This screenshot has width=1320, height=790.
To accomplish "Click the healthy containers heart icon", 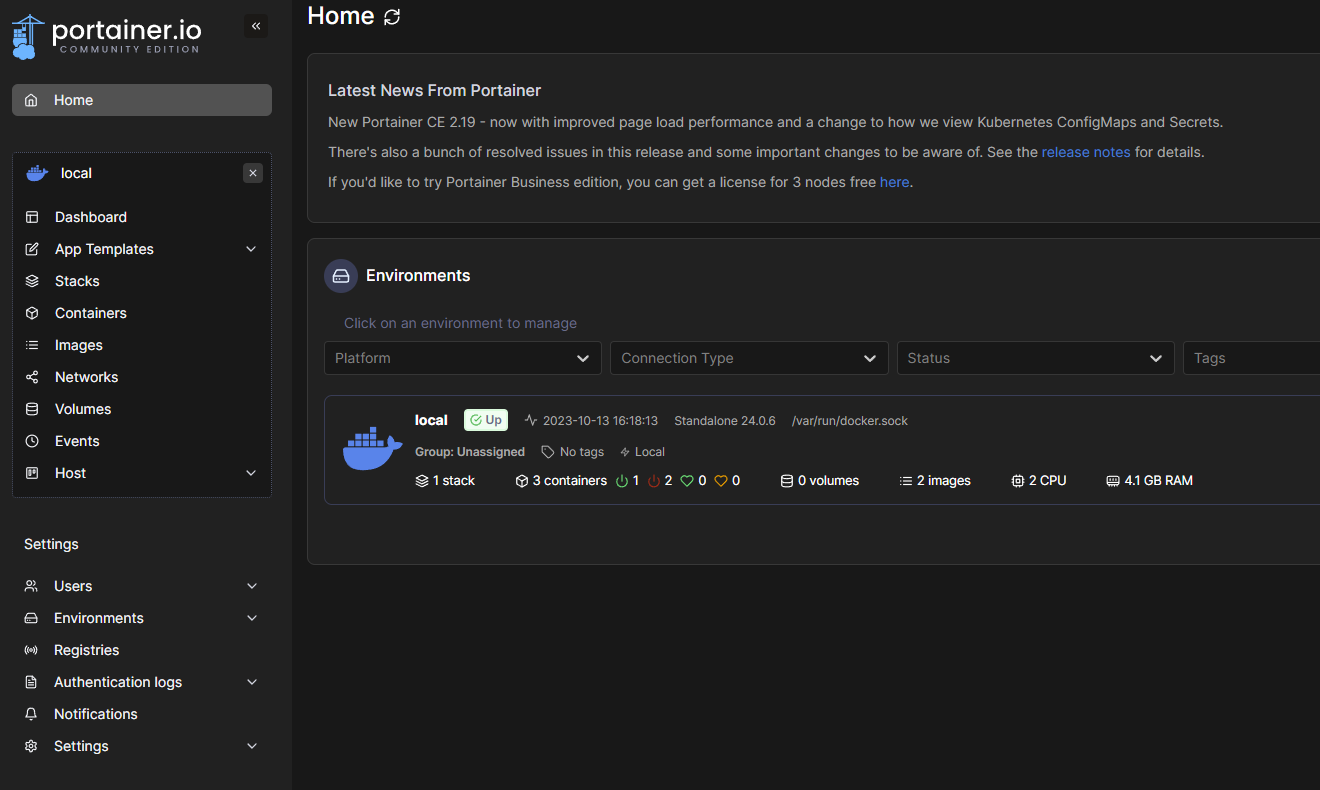I will (x=687, y=481).
